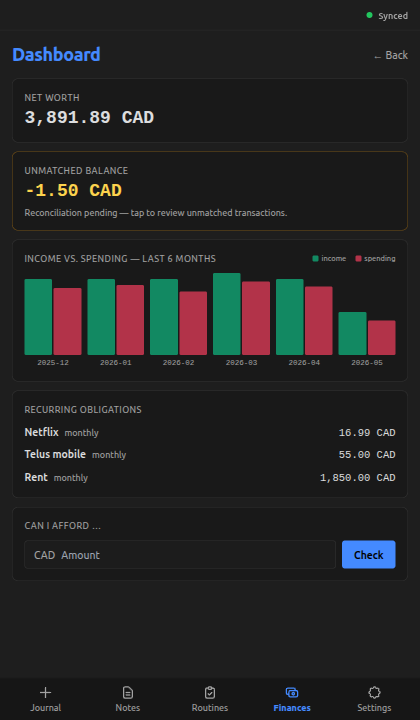This screenshot has height=720, width=420.
Task: Click the spending legend swatch
Action: point(358,259)
